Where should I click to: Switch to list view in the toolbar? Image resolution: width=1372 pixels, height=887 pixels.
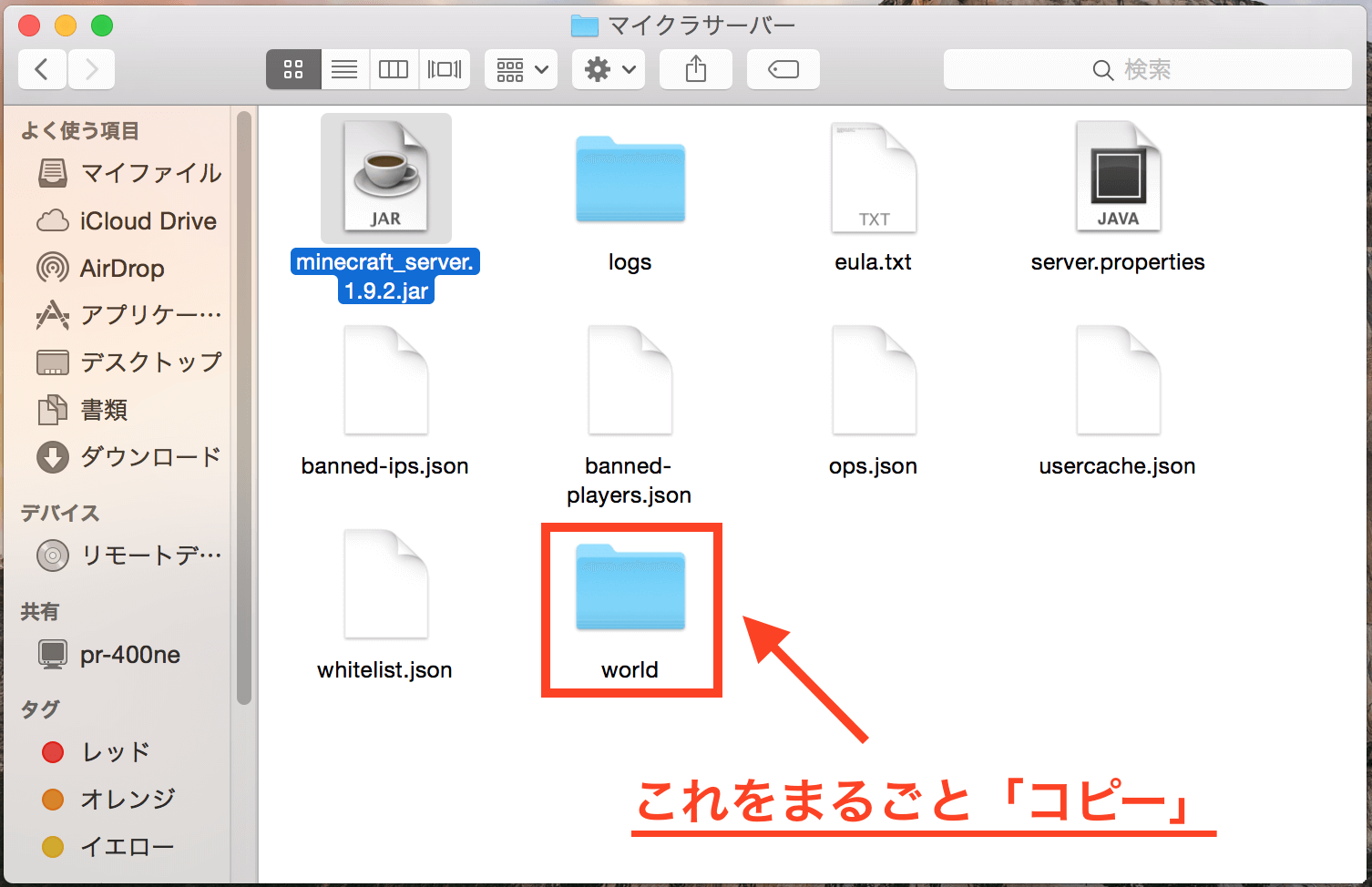point(343,69)
